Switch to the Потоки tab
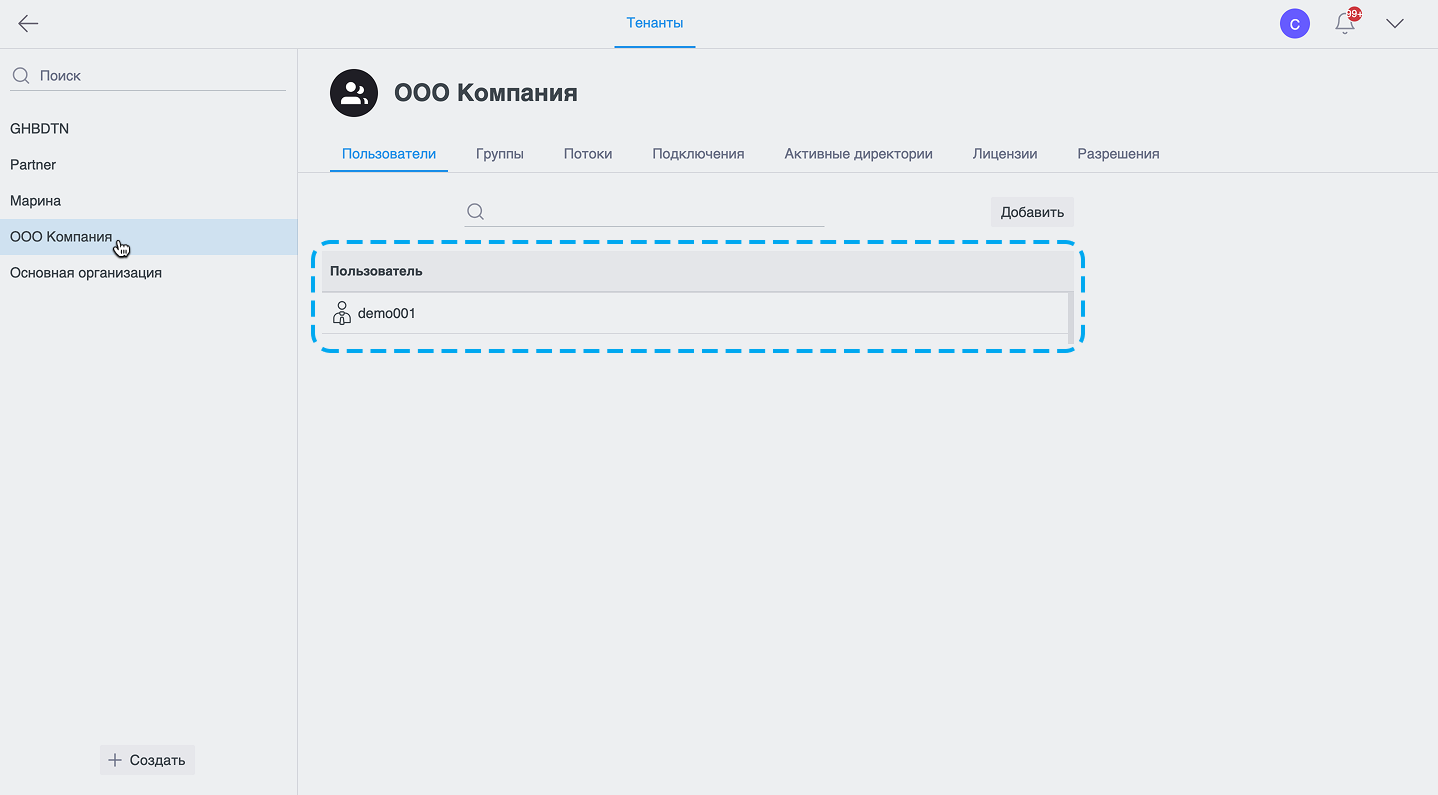 (x=588, y=154)
